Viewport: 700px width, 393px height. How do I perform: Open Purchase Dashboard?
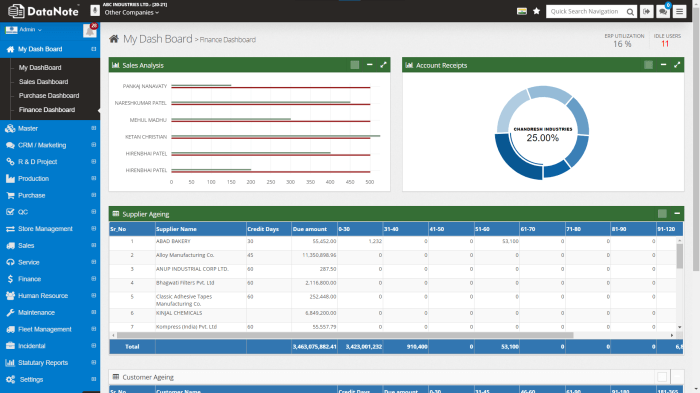[49, 96]
